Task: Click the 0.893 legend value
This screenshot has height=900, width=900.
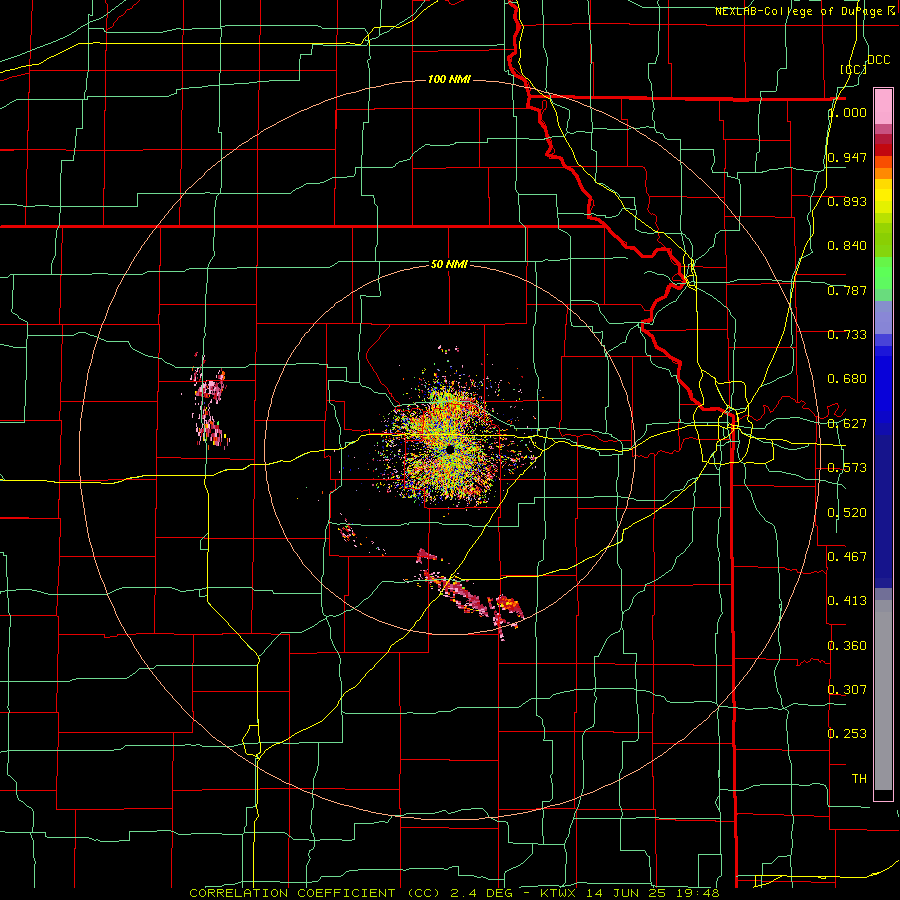Action: pyautogui.click(x=847, y=201)
